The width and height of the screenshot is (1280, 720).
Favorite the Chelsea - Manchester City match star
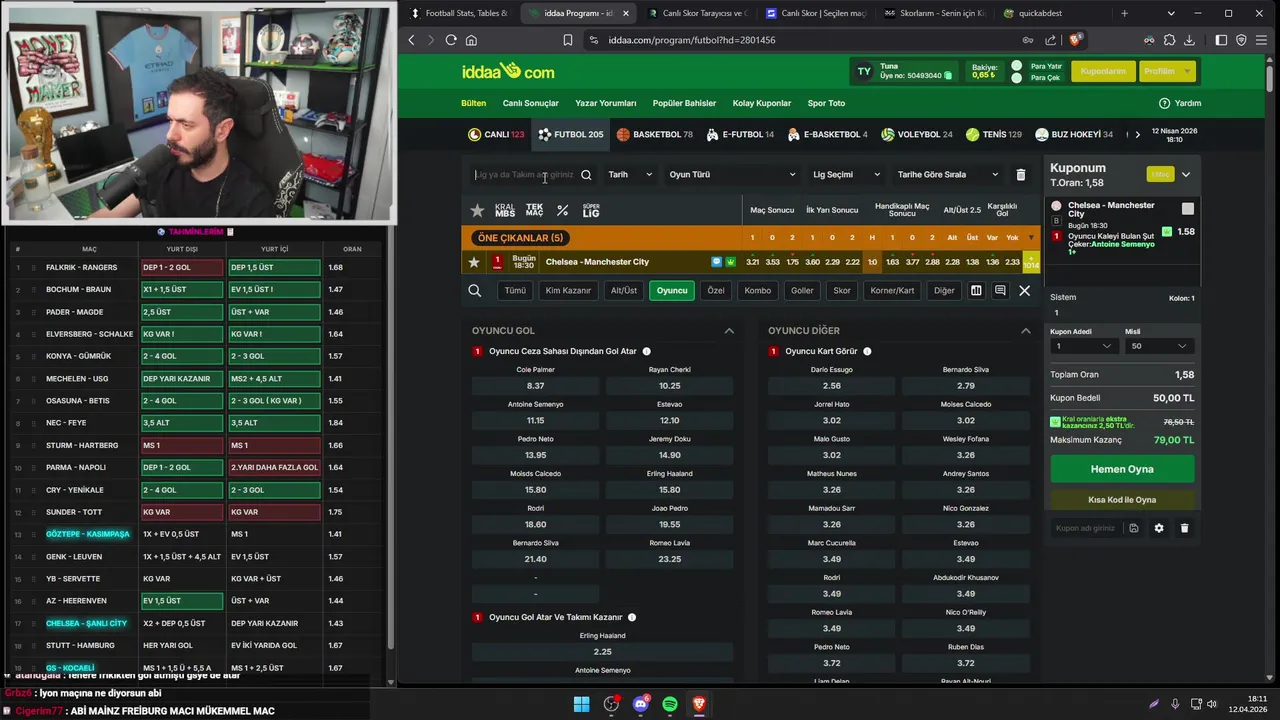pos(474,262)
